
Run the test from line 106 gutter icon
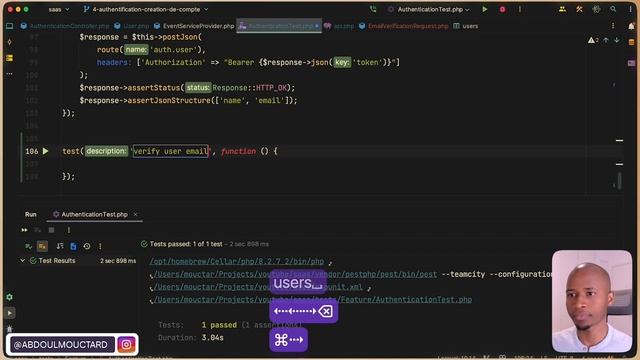45,151
